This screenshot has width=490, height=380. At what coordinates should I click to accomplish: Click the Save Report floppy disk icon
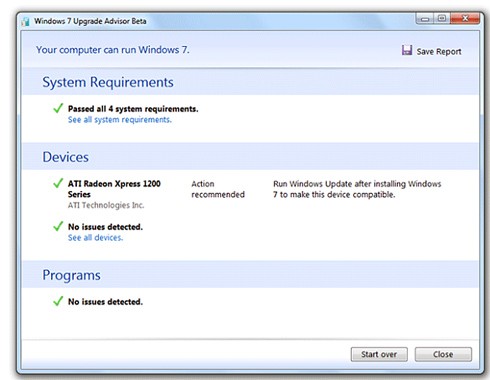(x=407, y=50)
